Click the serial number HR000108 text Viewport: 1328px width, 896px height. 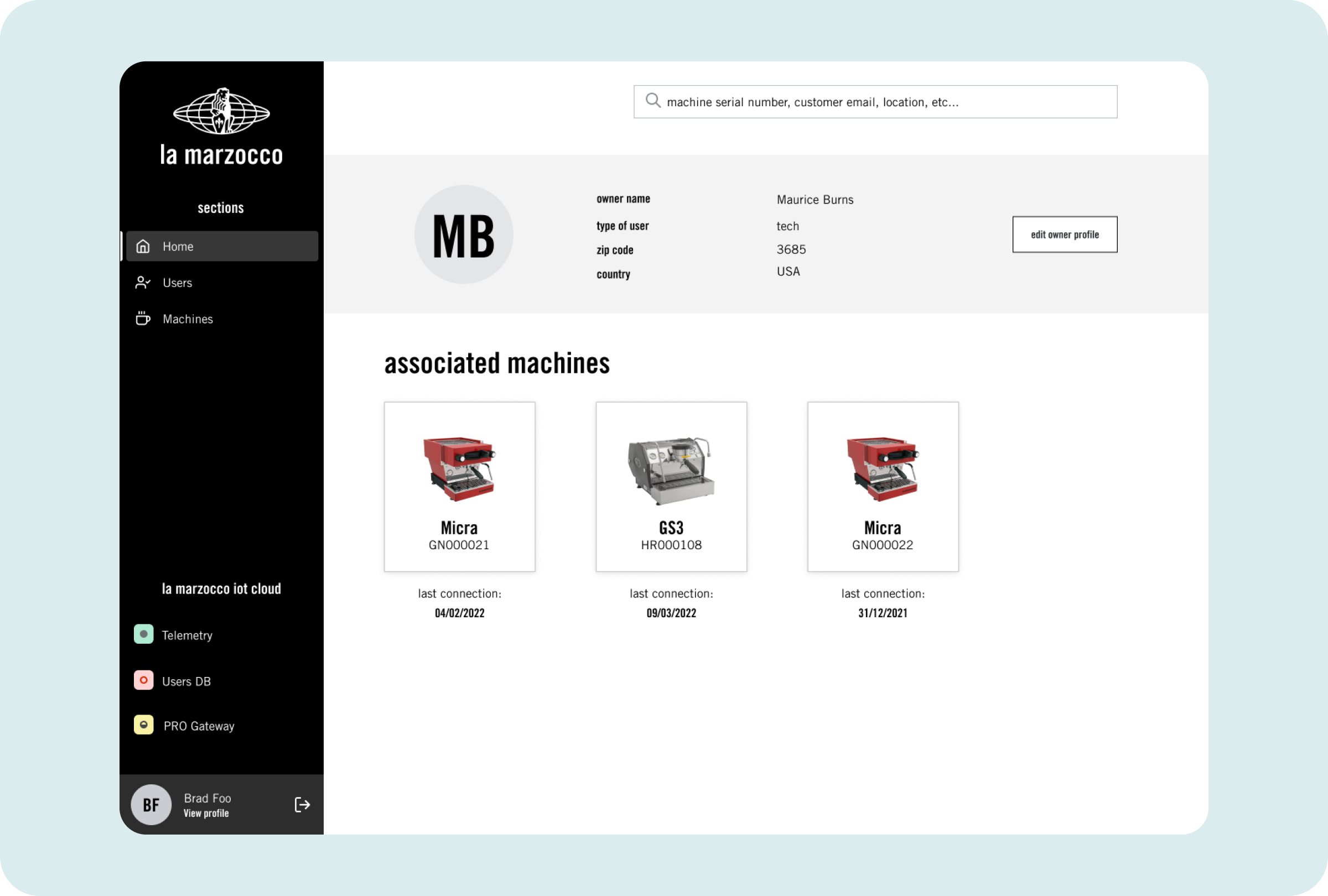(x=671, y=545)
